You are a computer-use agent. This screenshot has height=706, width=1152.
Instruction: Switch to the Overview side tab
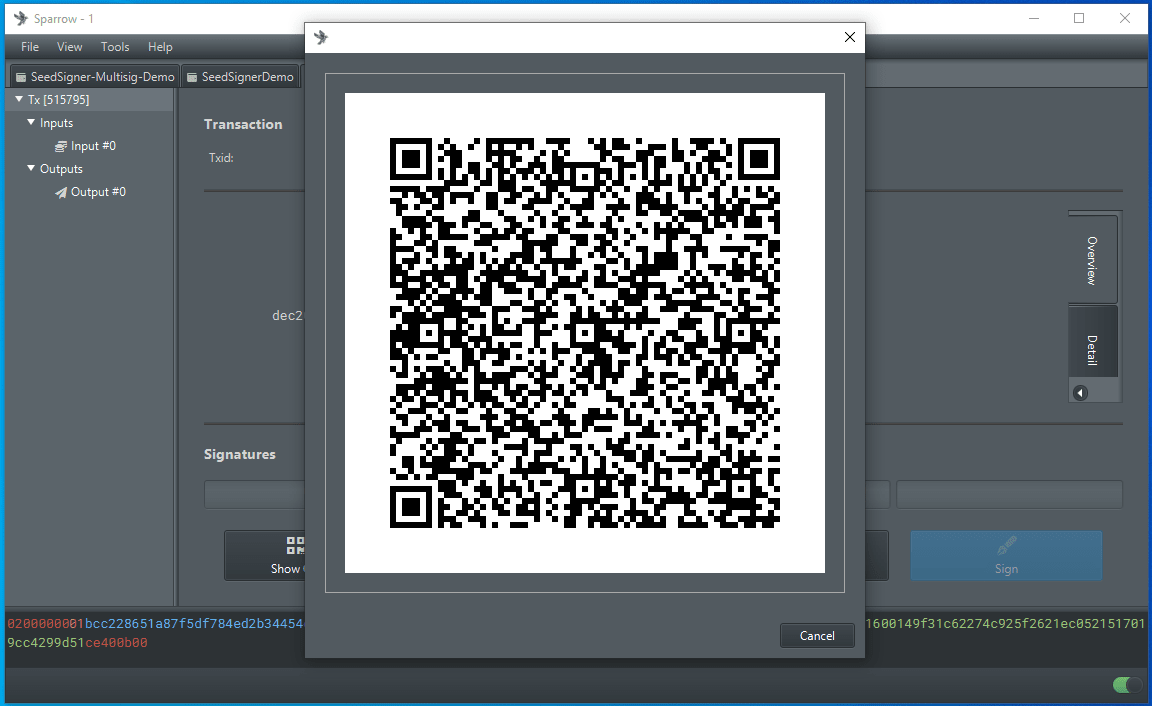(1092, 260)
